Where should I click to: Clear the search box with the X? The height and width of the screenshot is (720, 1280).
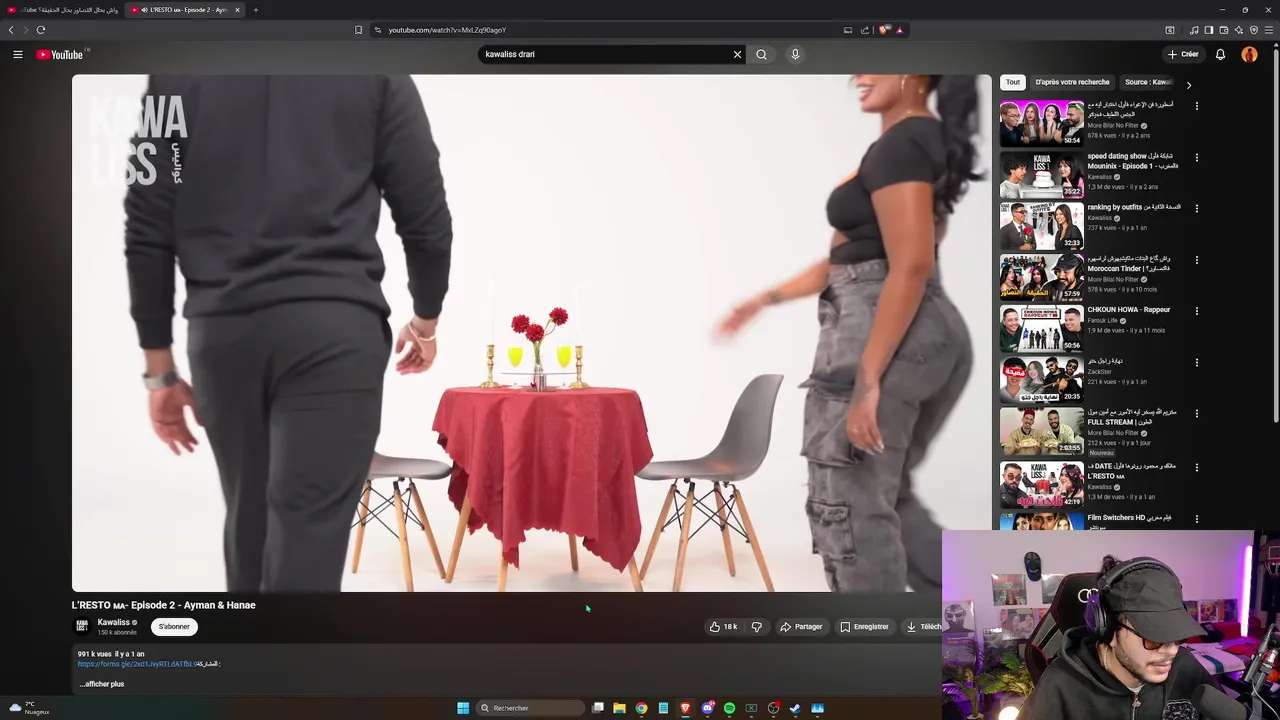click(737, 54)
